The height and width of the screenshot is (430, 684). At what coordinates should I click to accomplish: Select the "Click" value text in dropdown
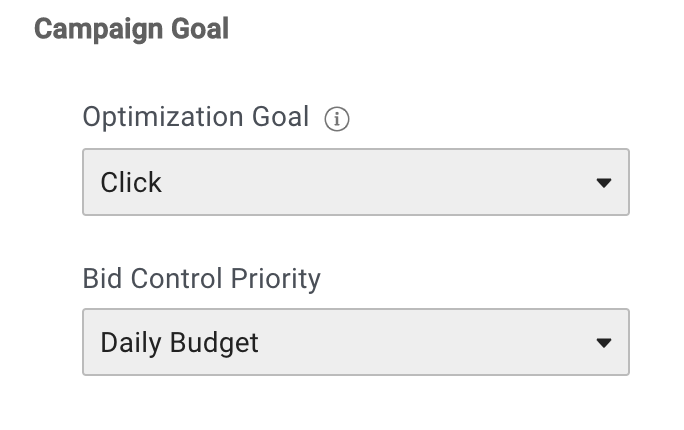(131, 182)
